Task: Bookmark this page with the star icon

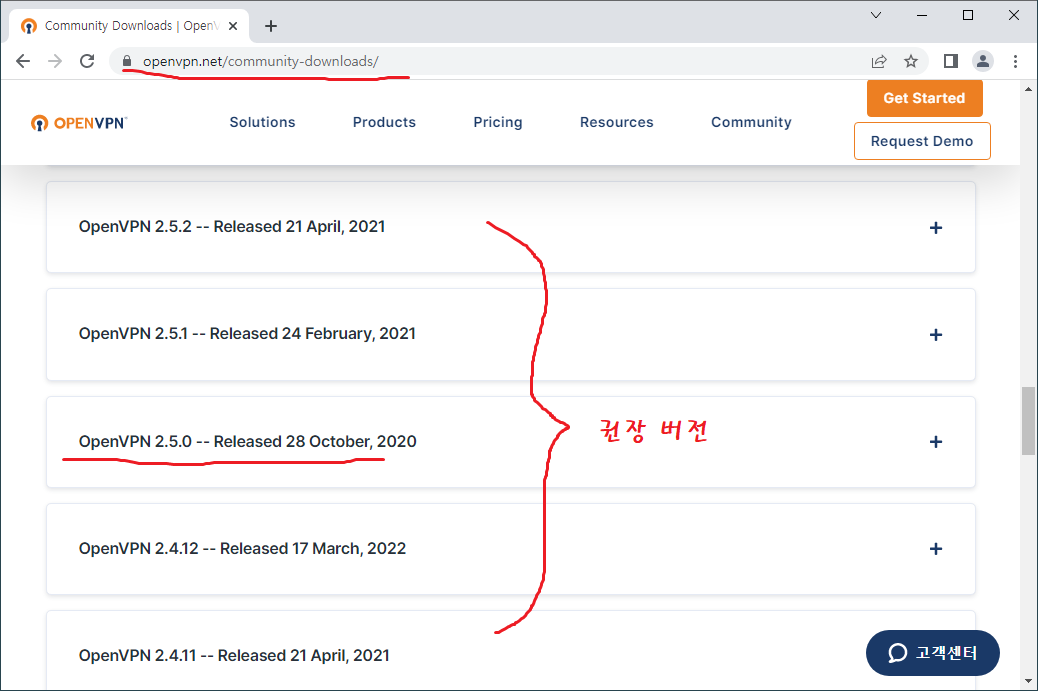Action: 911,62
